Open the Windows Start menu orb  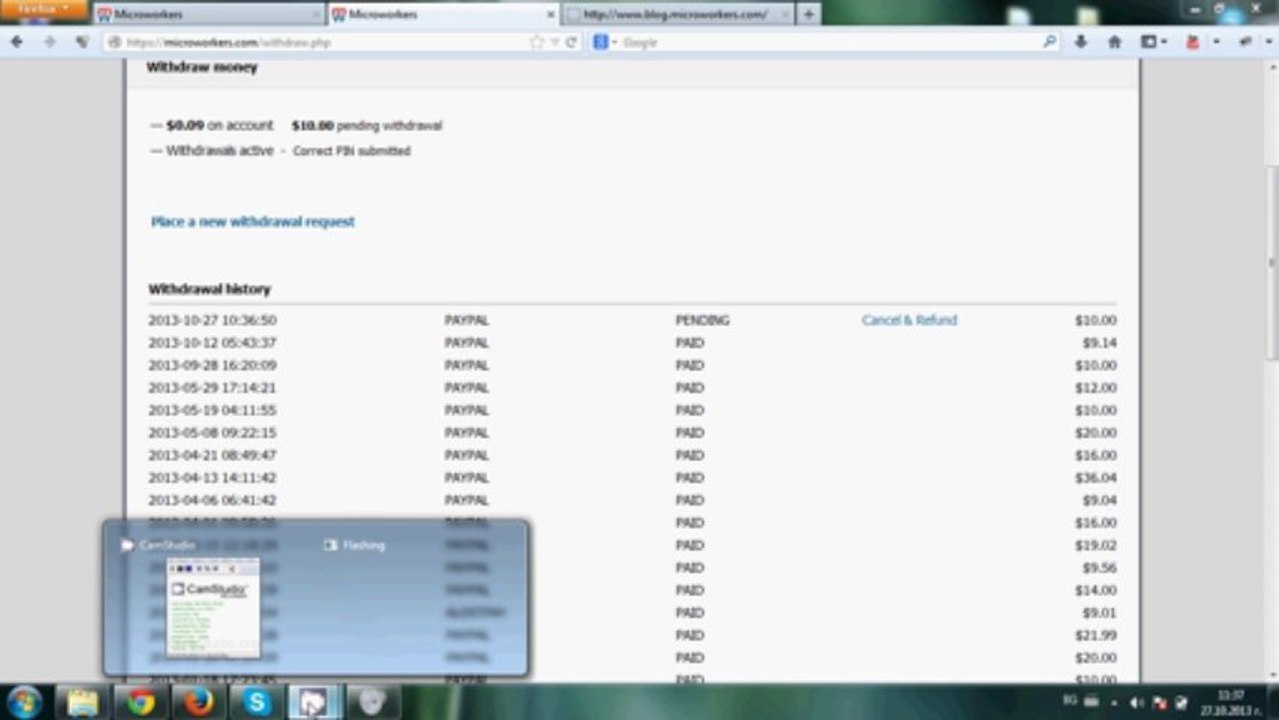(x=24, y=702)
